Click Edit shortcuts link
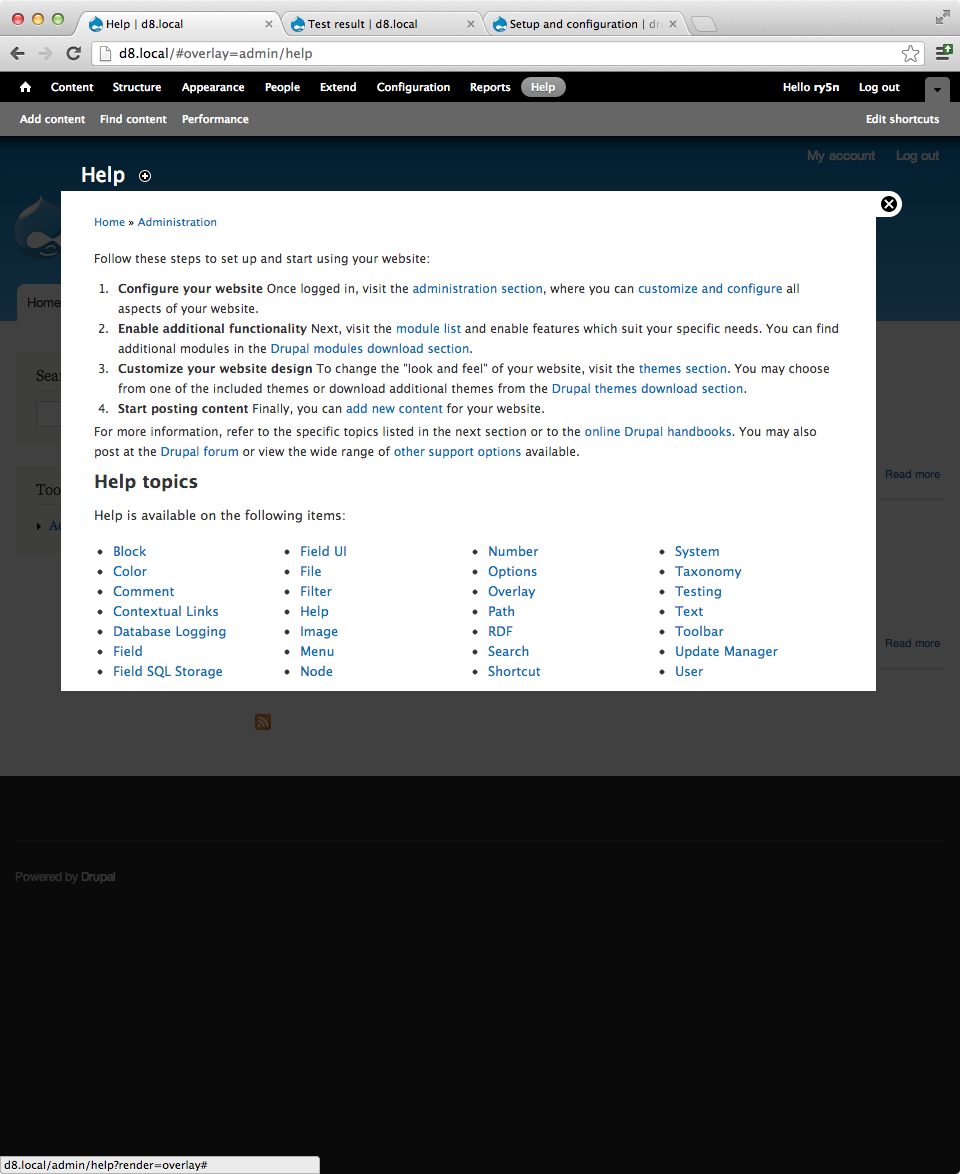 tap(902, 119)
